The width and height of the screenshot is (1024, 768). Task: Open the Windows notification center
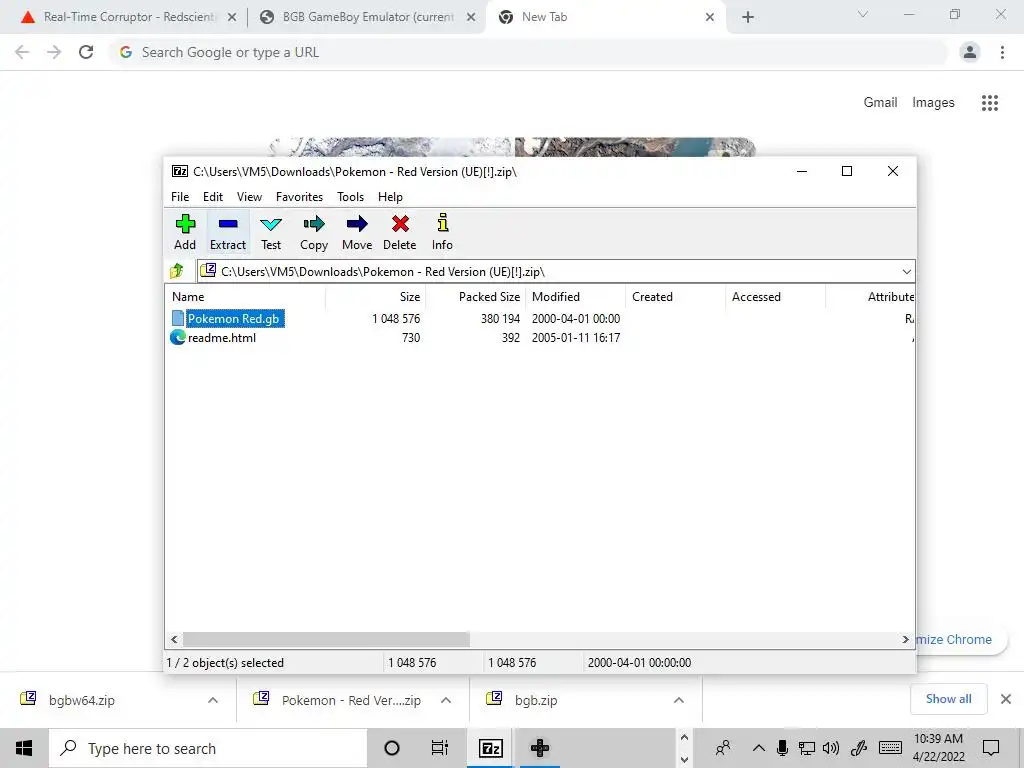click(x=991, y=748)
